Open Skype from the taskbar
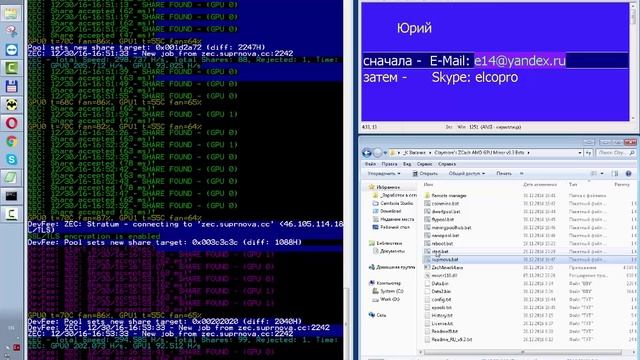Image resolution: width=640 pixels, height=360 pixels. (x=11, y=160)
